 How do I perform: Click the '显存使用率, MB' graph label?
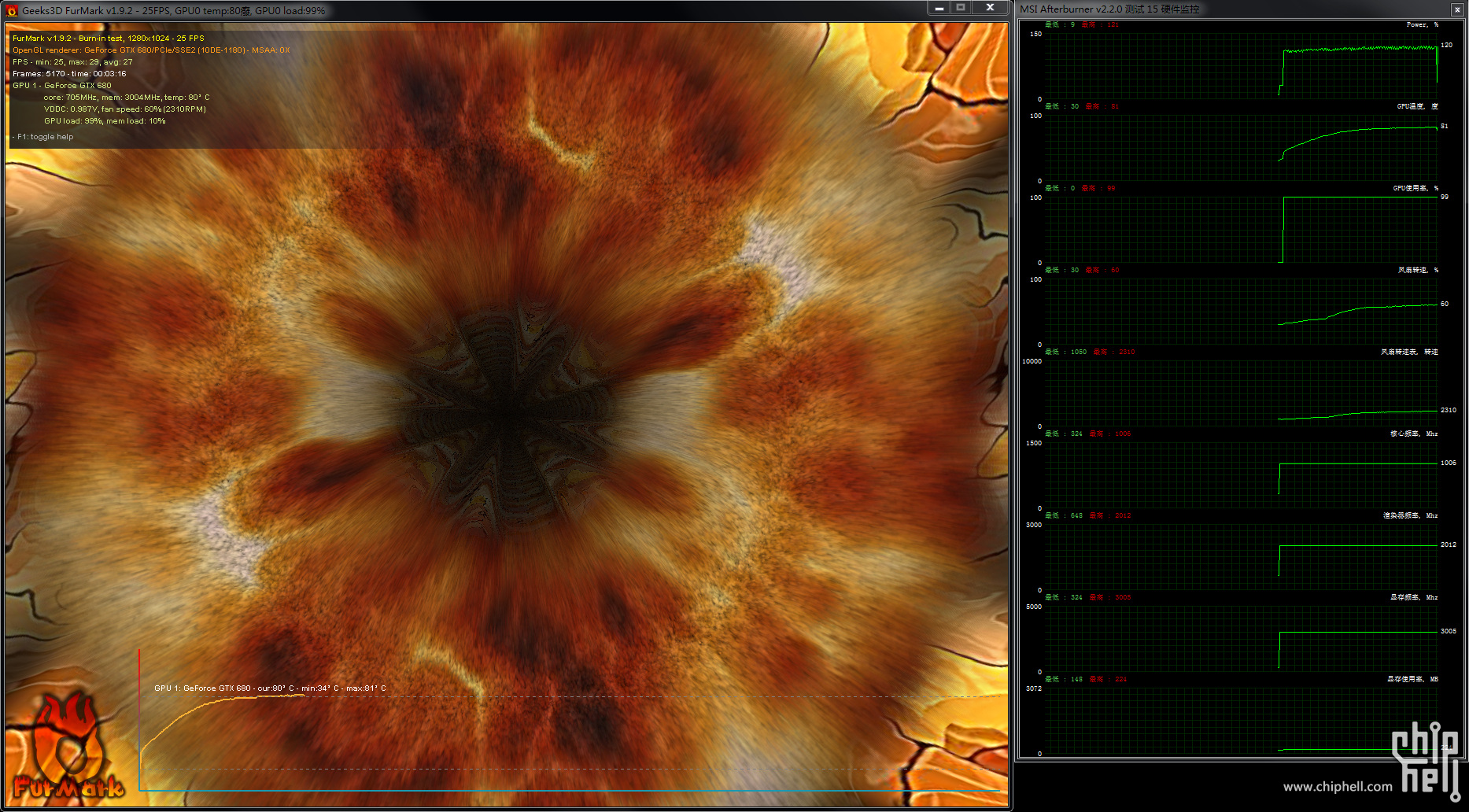tap(1412, 679)
